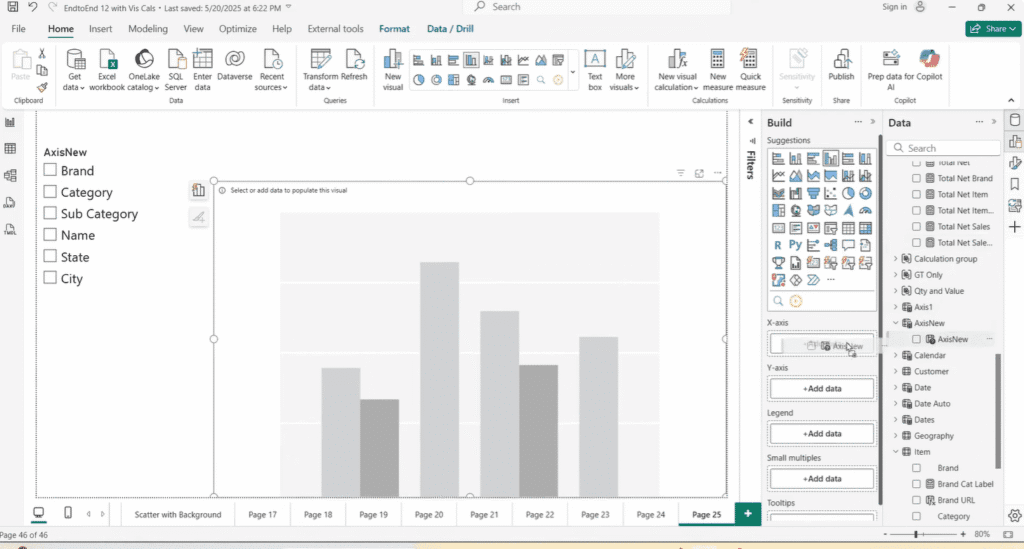Open the File menu
1024x549 pixels.
click(18, 29)
